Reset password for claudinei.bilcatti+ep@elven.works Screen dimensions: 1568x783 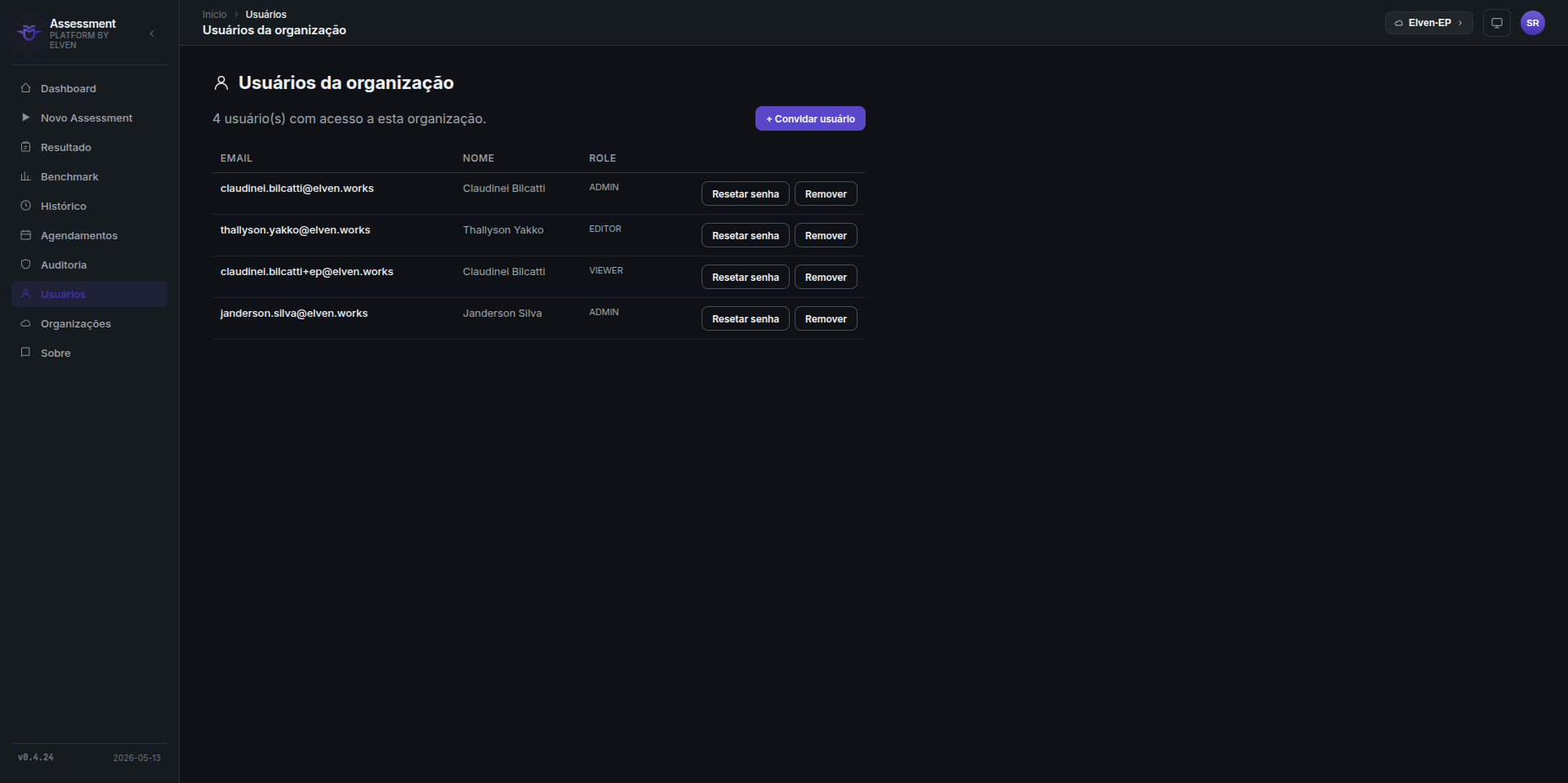(x=746, y=277)
